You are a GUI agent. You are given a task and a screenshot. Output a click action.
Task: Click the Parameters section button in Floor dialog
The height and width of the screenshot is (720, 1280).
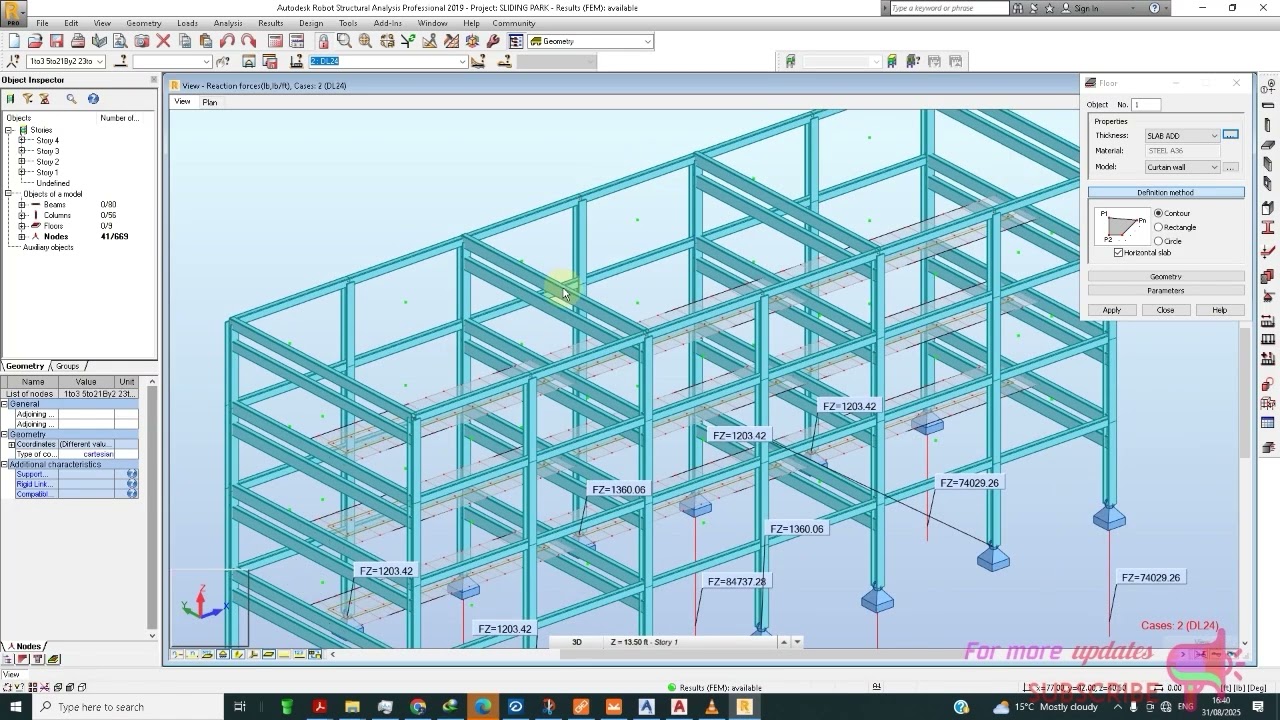(1166, 290)
